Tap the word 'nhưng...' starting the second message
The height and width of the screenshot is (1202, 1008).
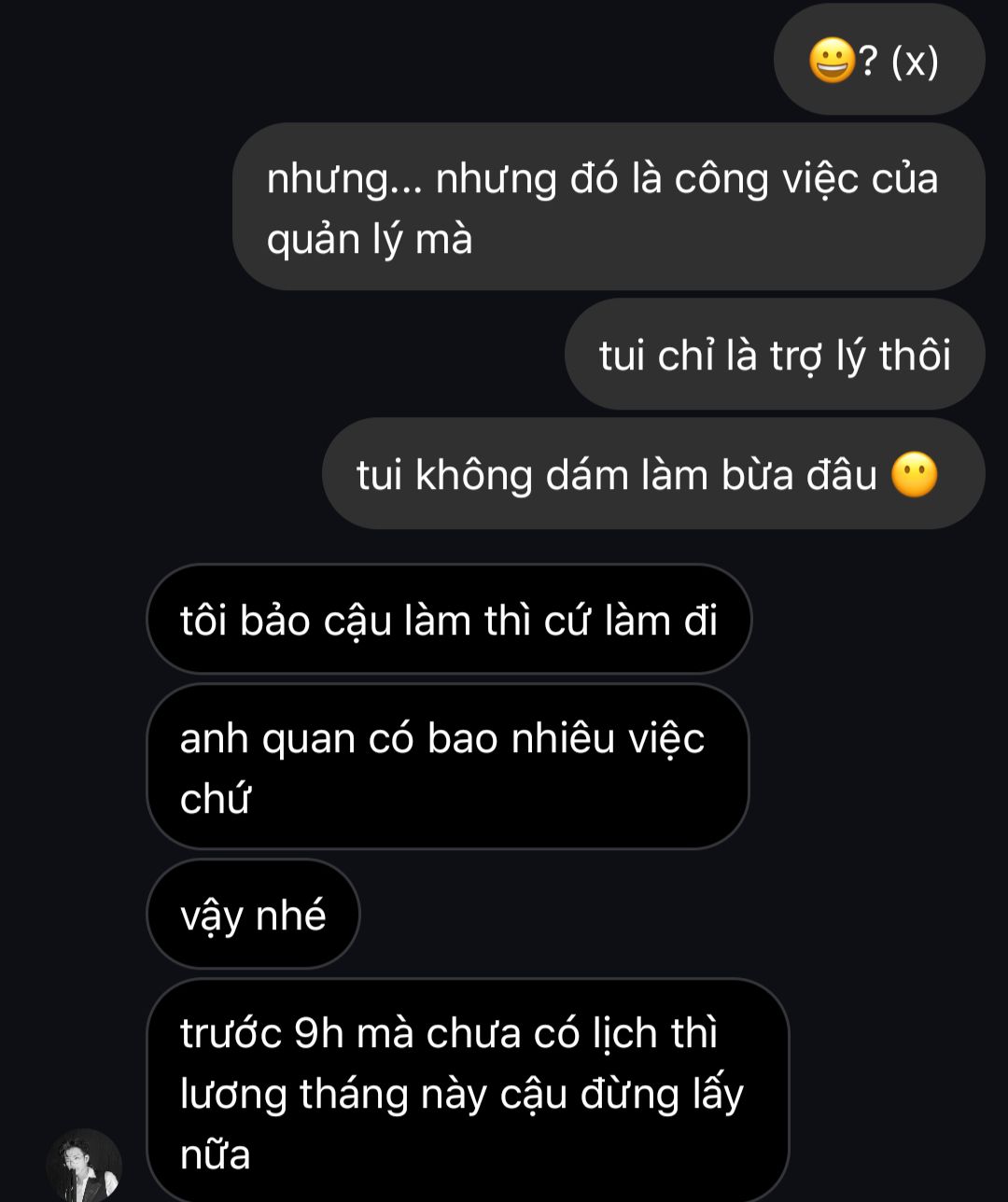click(344, 180)
